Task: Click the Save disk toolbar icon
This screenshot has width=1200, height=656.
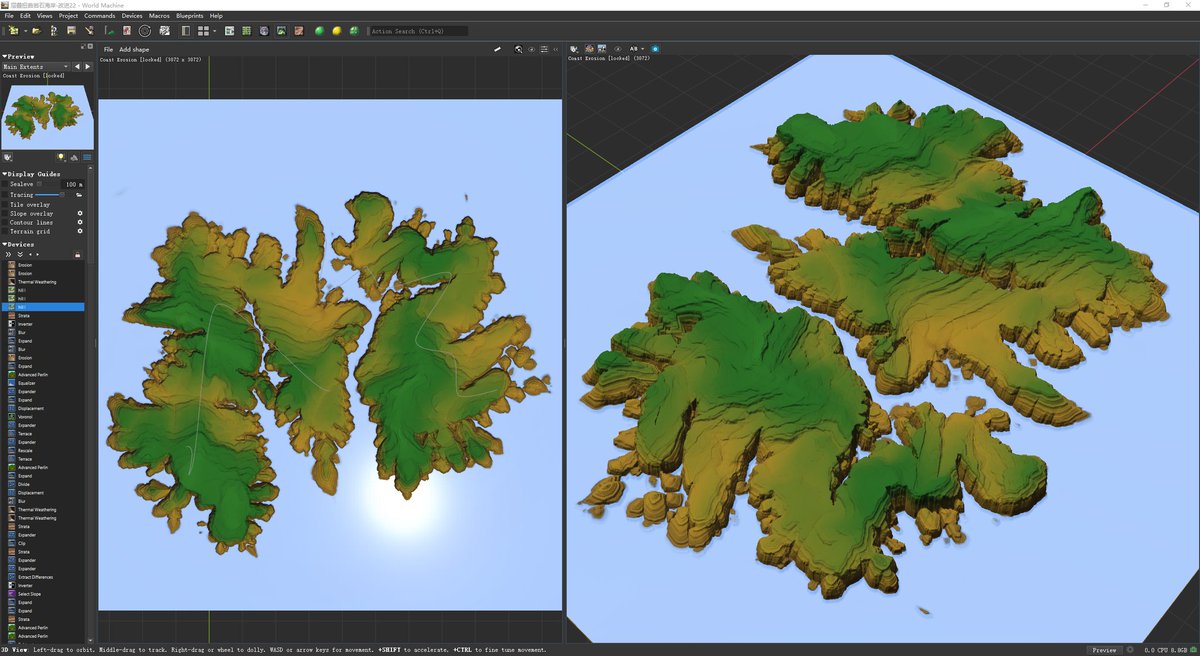Action: pyautogui.click(x=71, y=31)
